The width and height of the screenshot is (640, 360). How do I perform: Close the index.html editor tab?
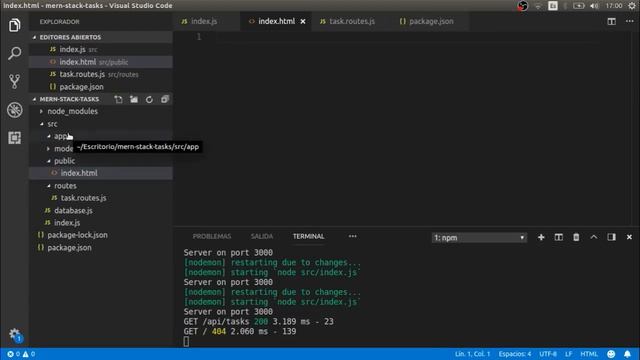coord(303,22)
